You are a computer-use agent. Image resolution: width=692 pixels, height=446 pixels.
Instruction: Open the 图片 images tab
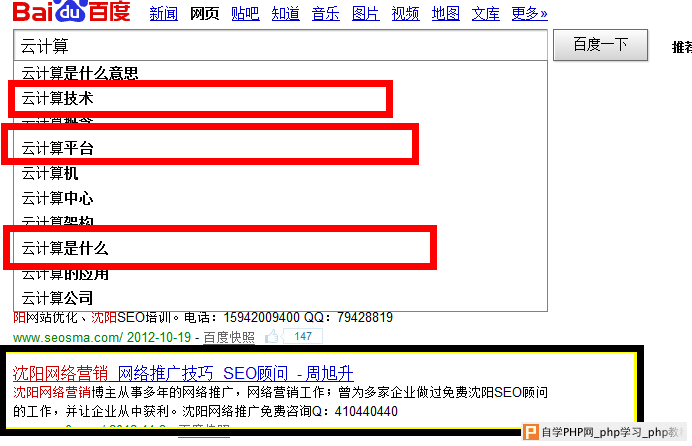[365, 14]
